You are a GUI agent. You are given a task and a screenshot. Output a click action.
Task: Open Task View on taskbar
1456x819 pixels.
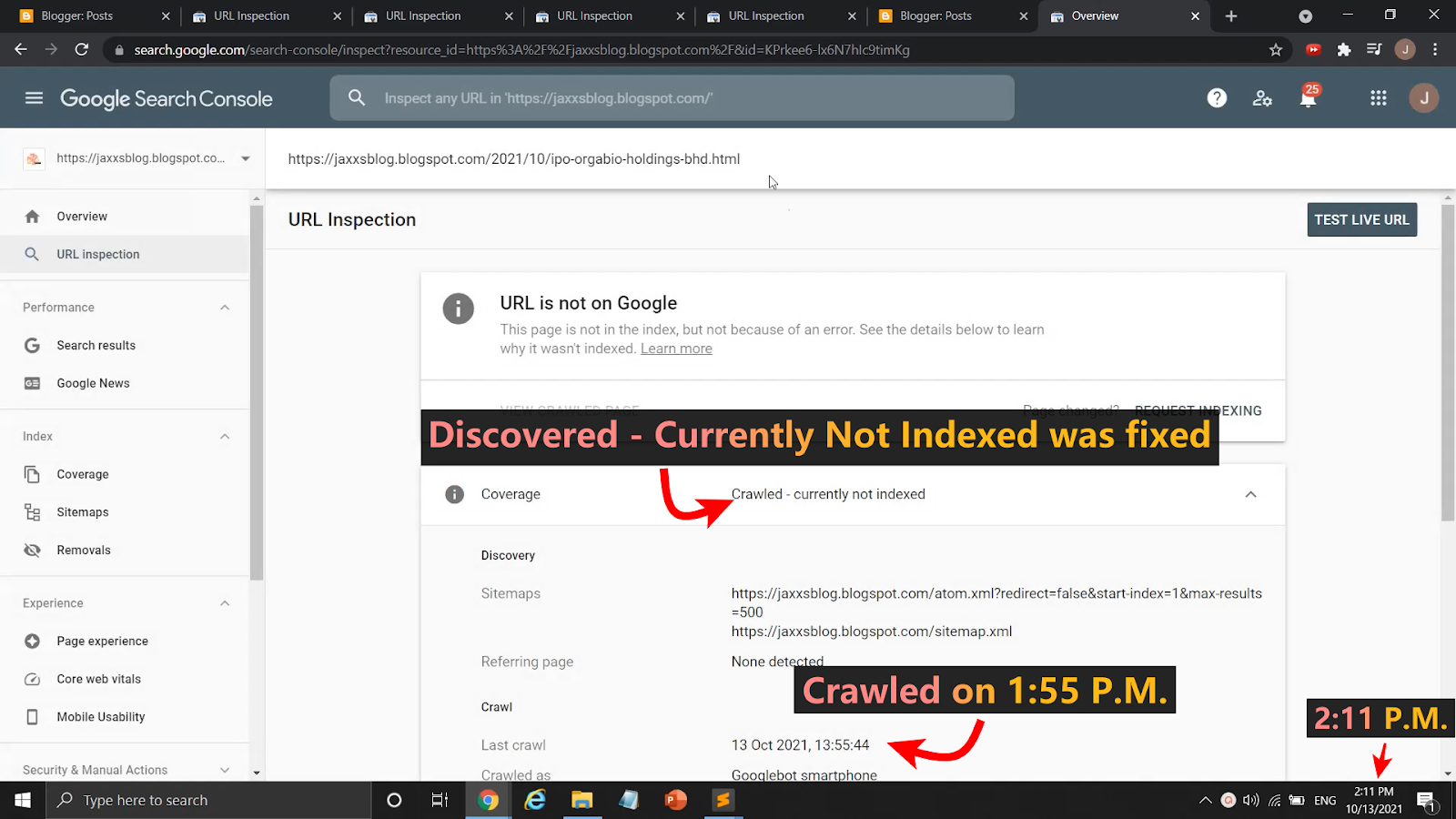[x=440, y=800]
